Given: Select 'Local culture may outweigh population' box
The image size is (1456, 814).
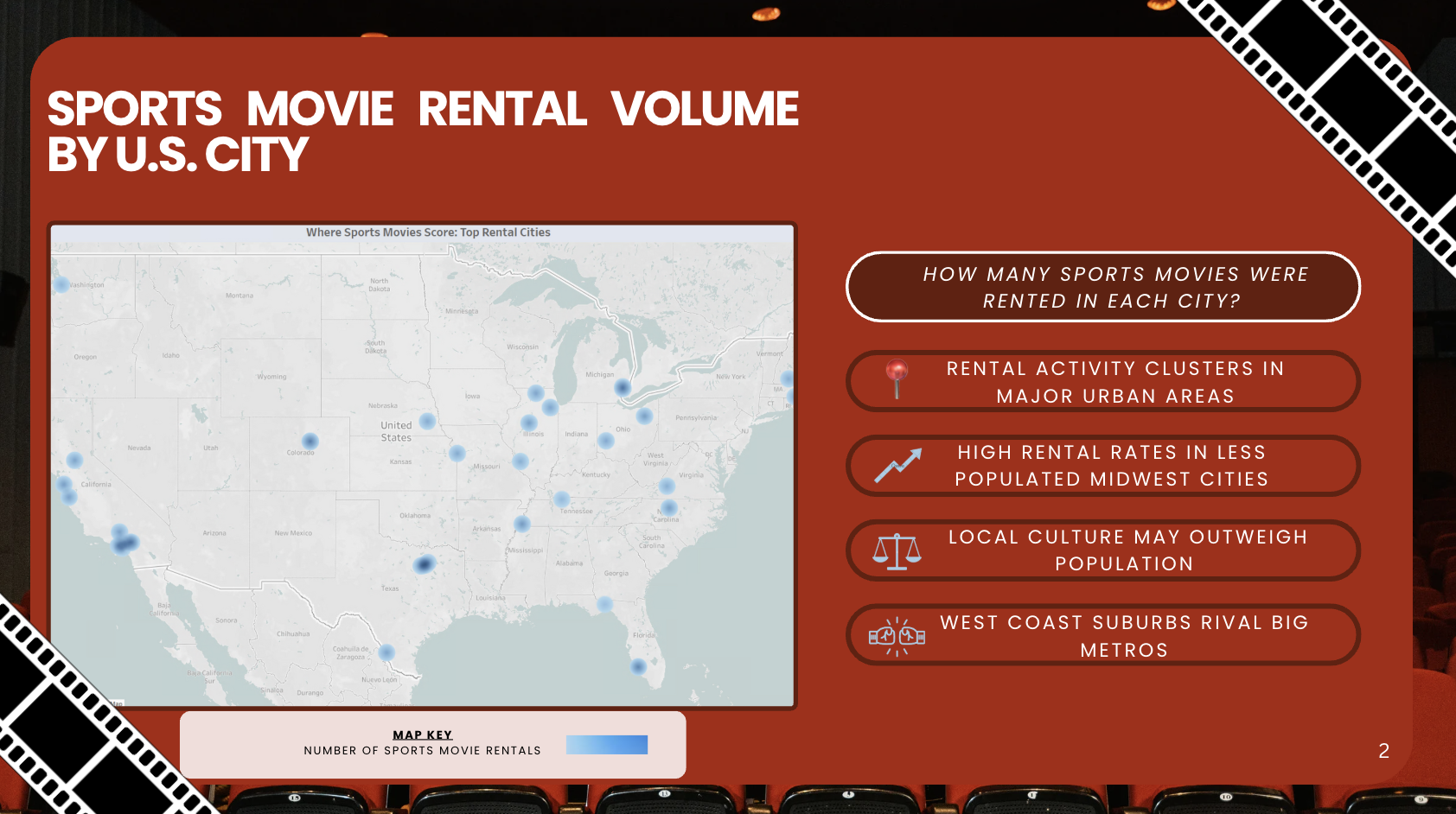Looking at the screenshot, I should tap(1103, 550).
